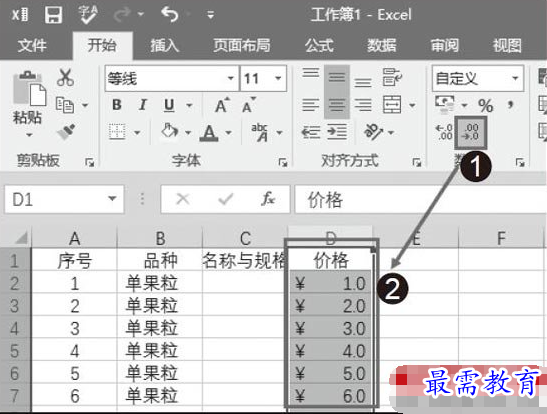
Task: Click the text Orientation icon
Action: point(373,132)
